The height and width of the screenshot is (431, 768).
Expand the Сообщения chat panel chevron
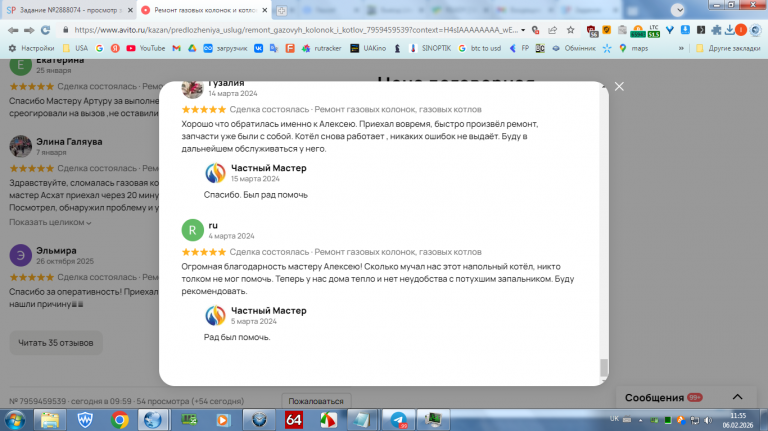[737, 397]
